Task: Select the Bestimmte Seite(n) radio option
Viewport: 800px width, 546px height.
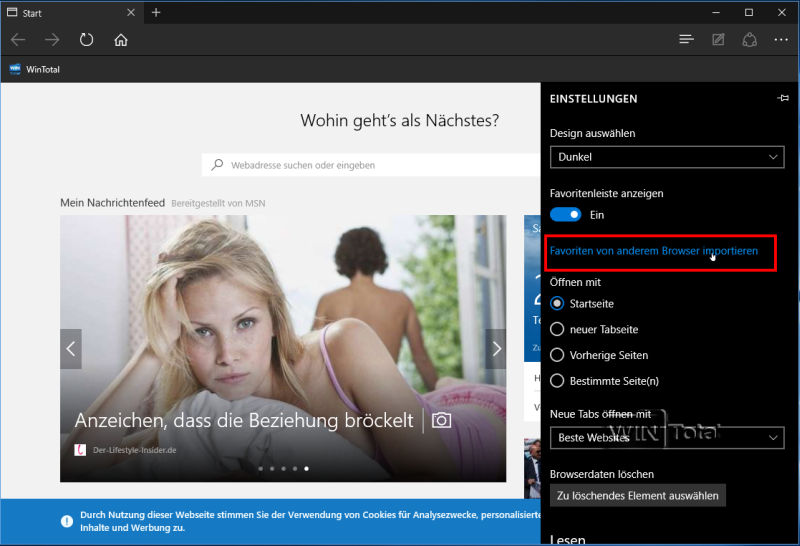Action: coord(557,381)
